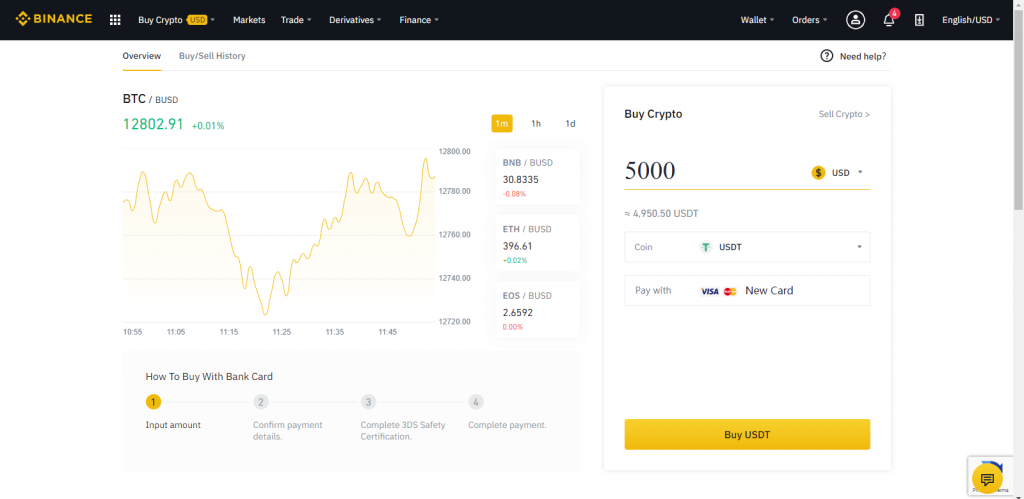
Task: Switch to the Overview tab
Action: tap(142, 56)
